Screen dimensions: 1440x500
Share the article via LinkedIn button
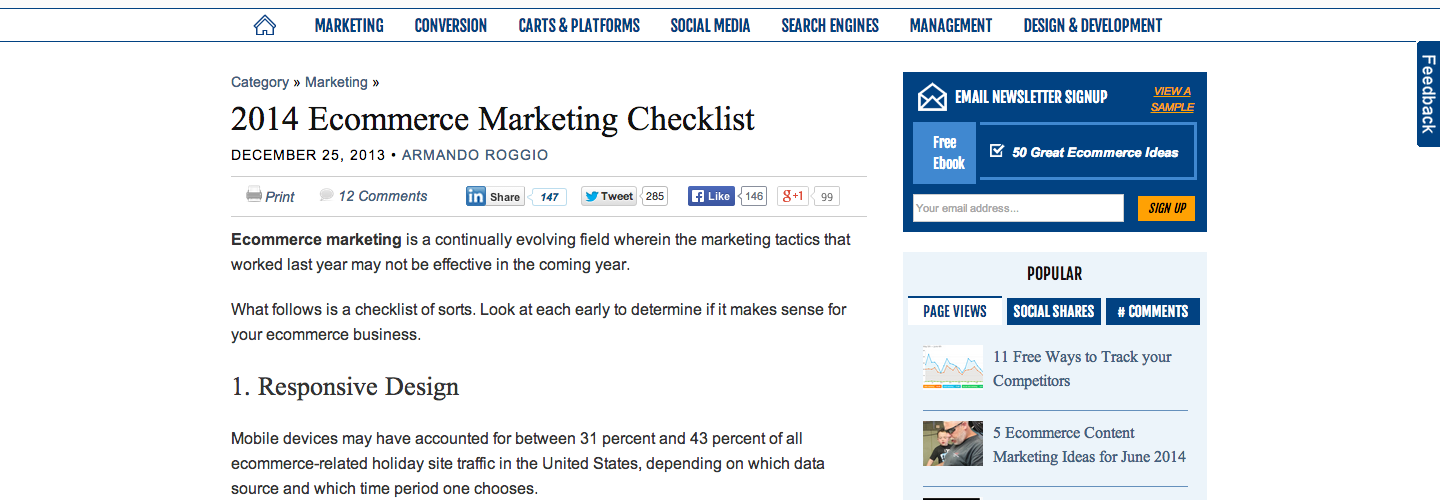[495, 196]
